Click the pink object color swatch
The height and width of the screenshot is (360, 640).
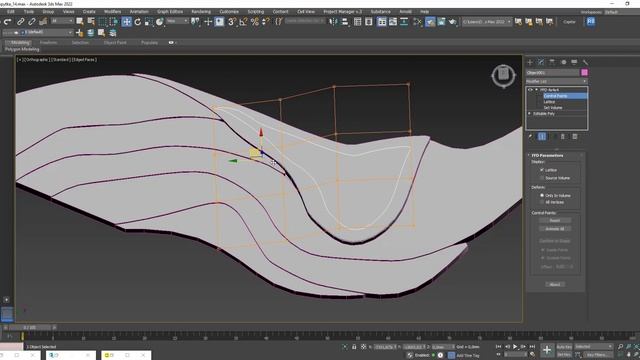tap(584, 73)
